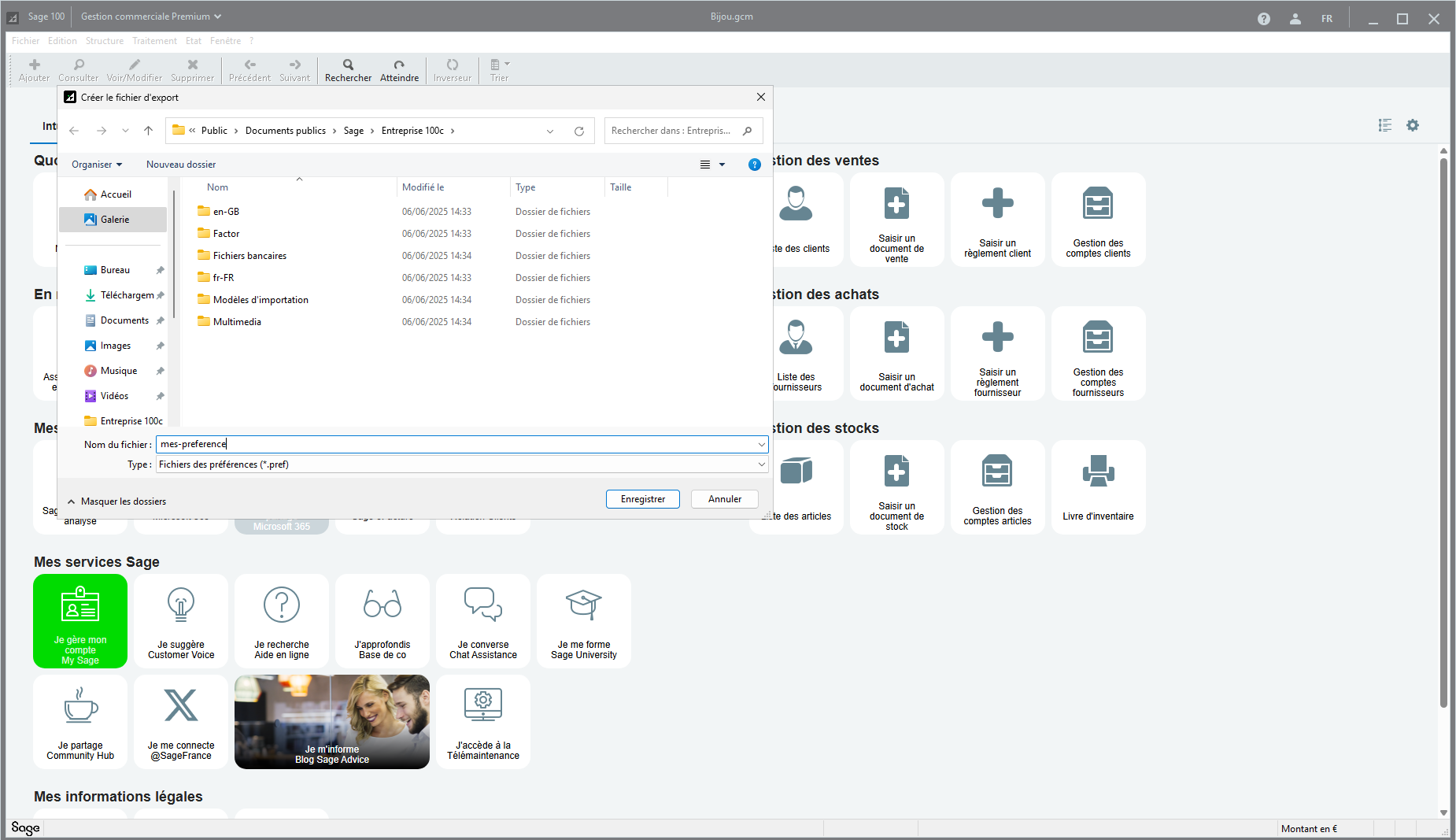Open J'accède à la Télémaintenance tile

pos(483,722)
